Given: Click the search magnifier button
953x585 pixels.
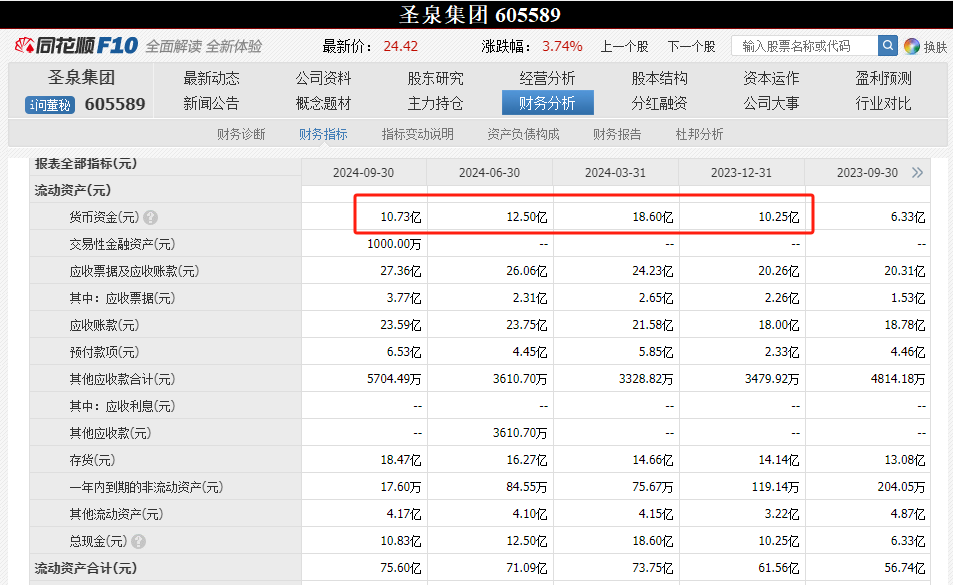Looking at the screenshot, I should 887,46.
